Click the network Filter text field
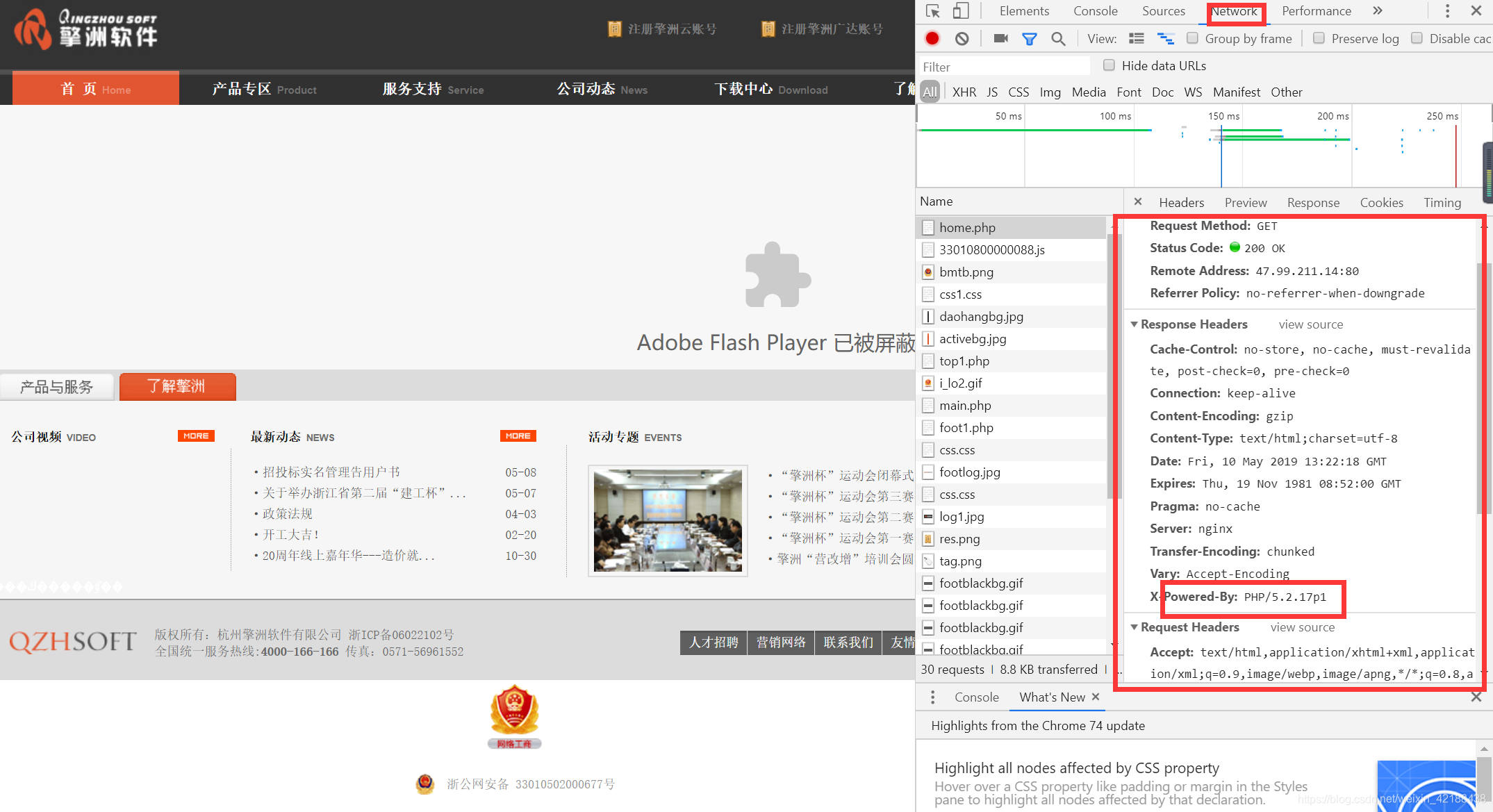The width and height of the screenshot is (1493, 812). (x=1004, y=67)
